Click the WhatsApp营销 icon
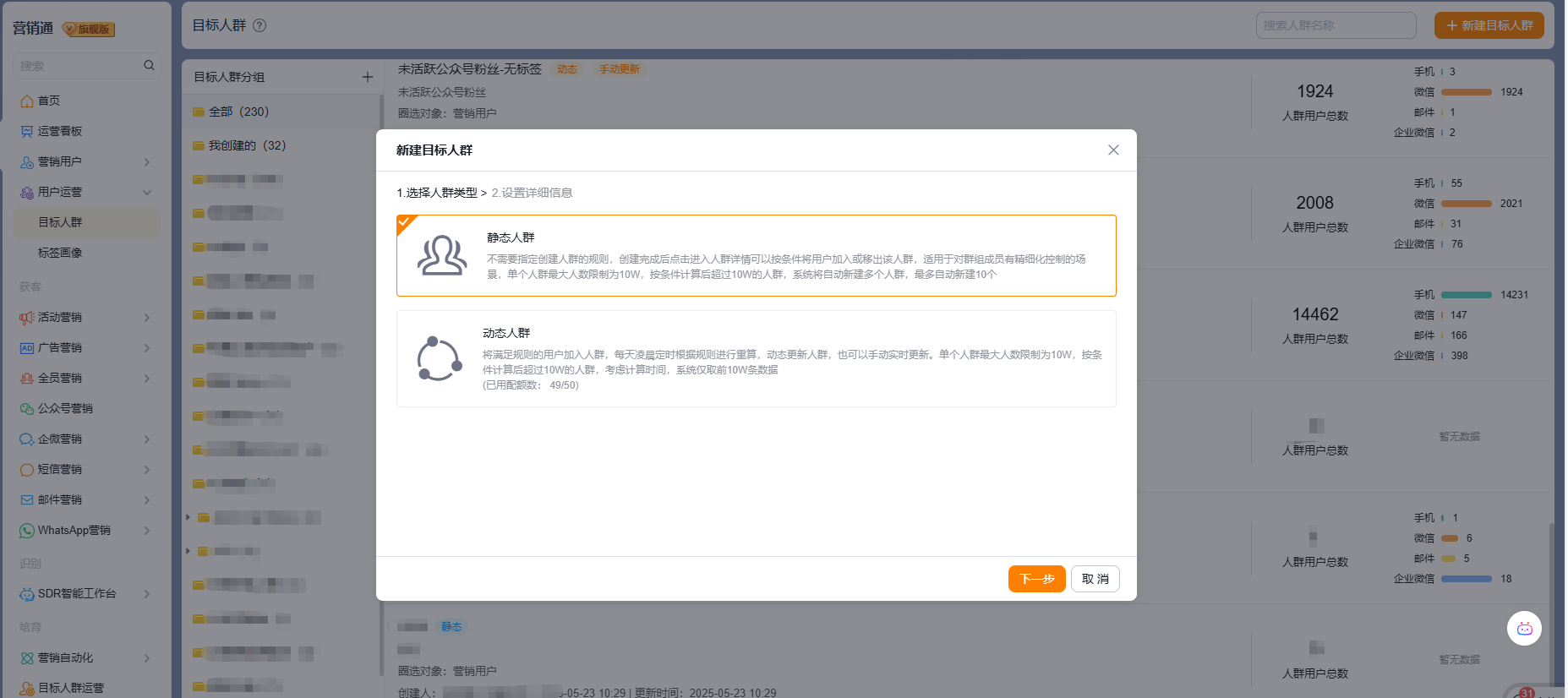This screenshot has width=1568, height=698. [27, 531]
